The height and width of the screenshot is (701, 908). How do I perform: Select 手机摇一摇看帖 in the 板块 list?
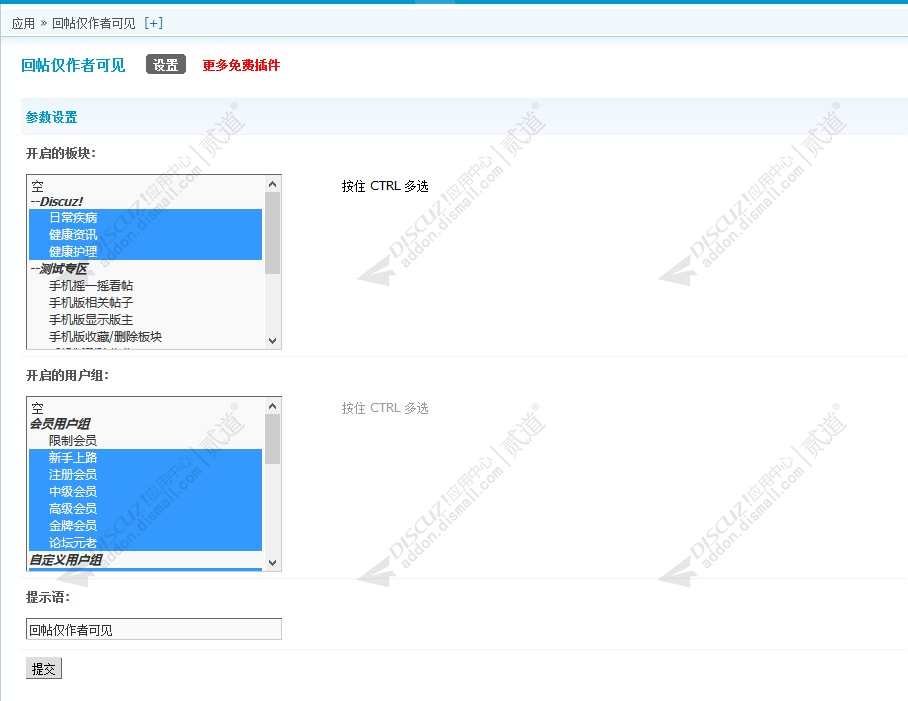[x=91, y=286]
